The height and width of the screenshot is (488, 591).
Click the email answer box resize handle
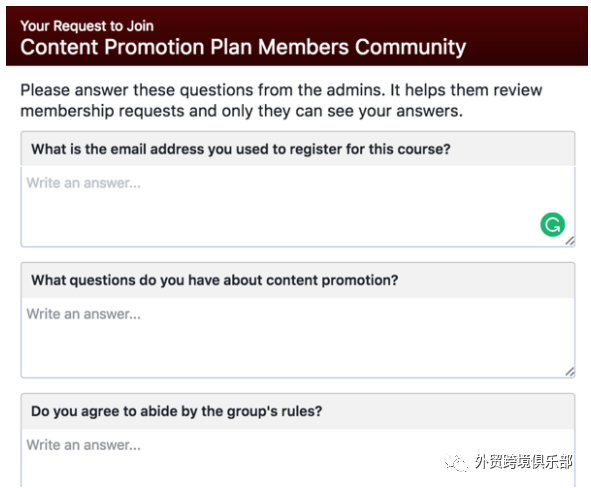click(570, 240)
